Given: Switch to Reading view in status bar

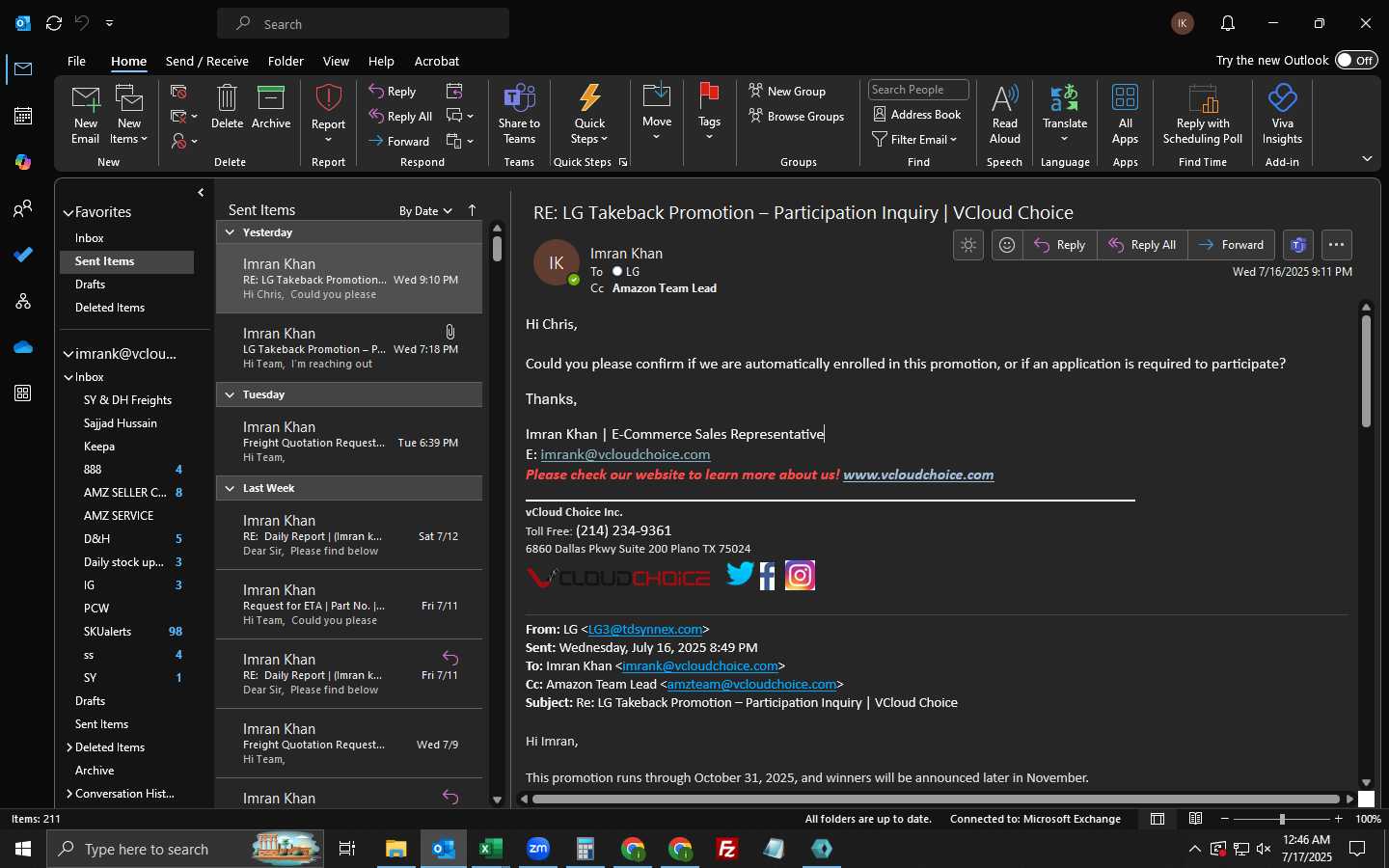Looking at the screenshot, I should 1195,819.
